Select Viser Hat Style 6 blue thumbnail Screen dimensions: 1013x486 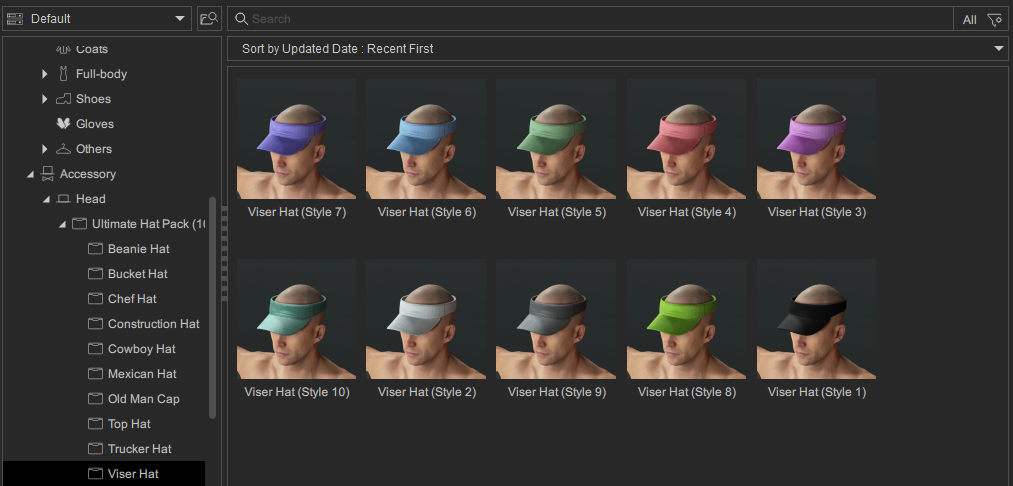pos(426,139)
